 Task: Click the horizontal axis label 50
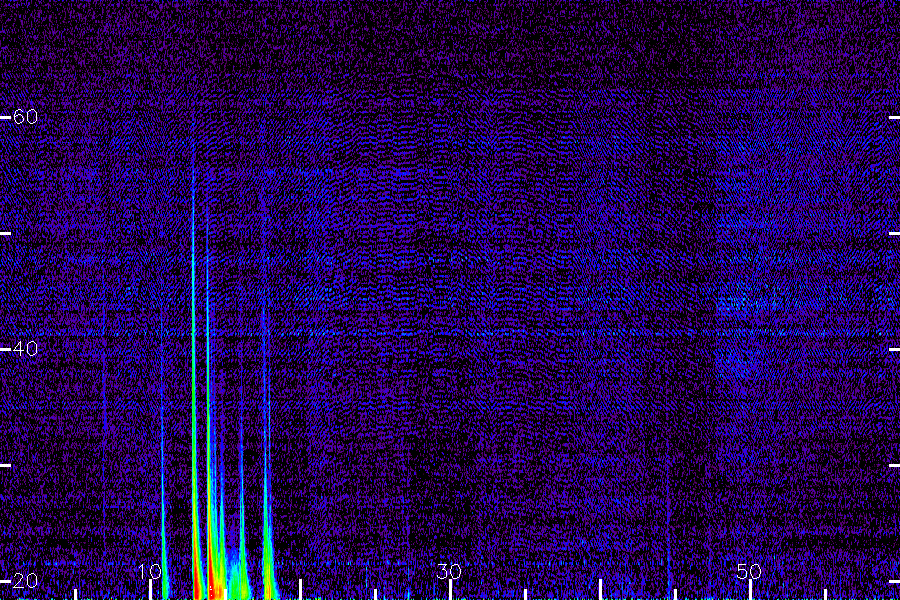749,571
